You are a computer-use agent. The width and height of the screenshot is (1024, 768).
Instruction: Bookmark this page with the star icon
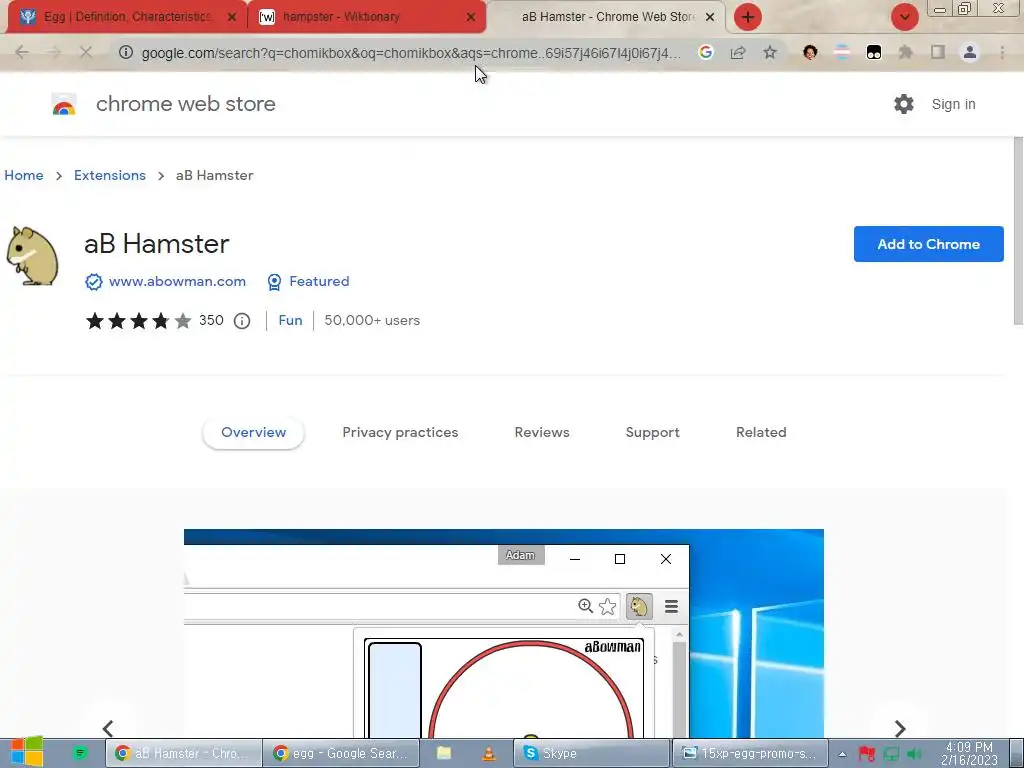[x=770, y=52]
